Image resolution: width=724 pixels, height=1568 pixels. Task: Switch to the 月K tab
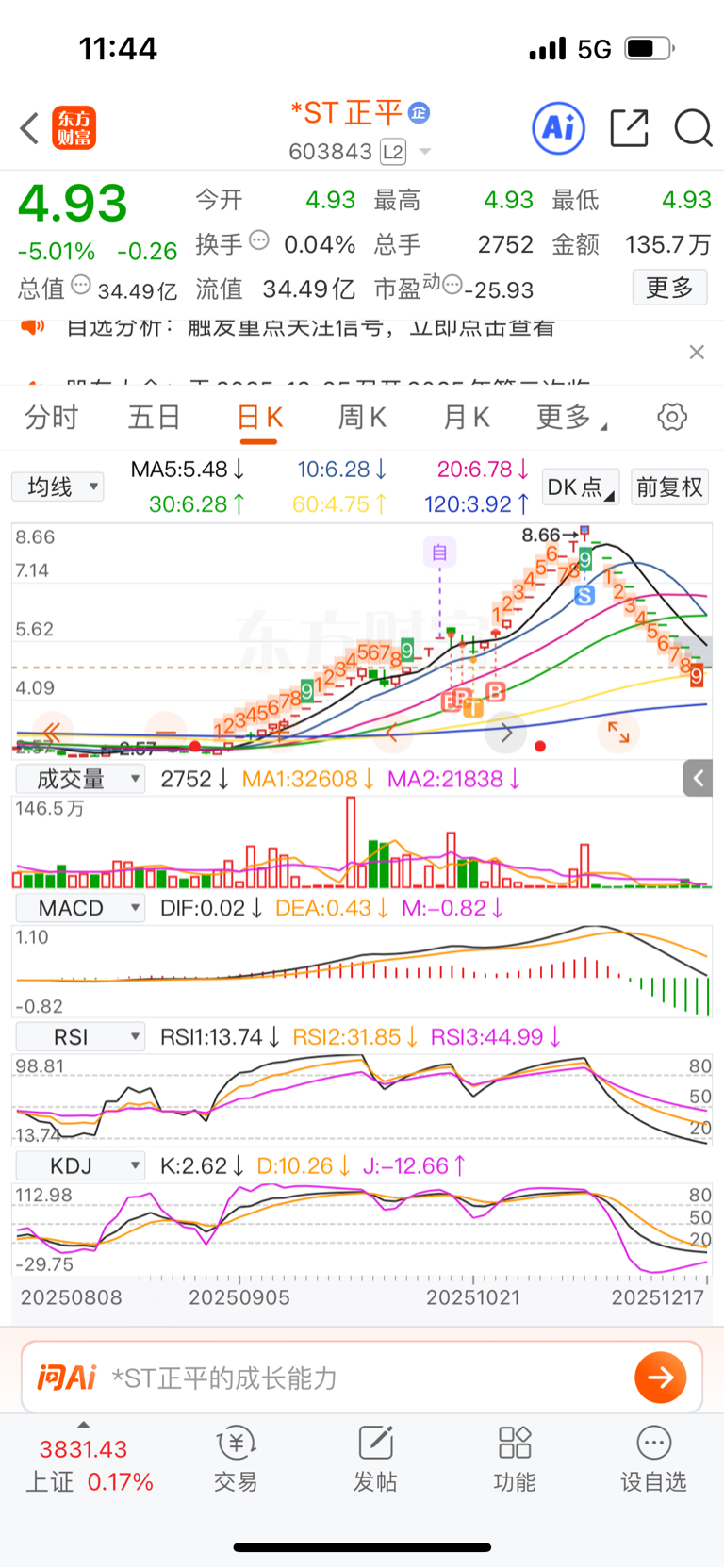(x=466, y=417)
